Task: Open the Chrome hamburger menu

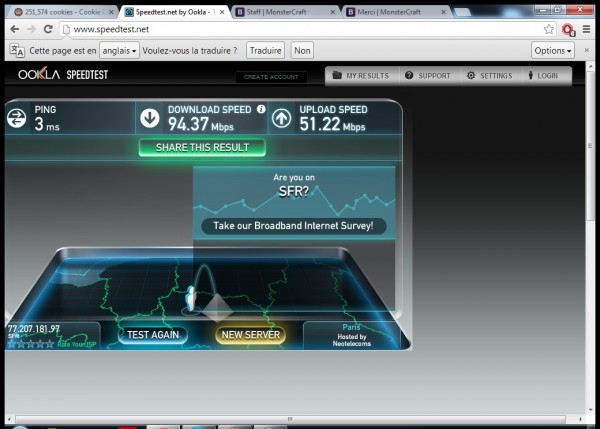Action: tap(586, 29)
